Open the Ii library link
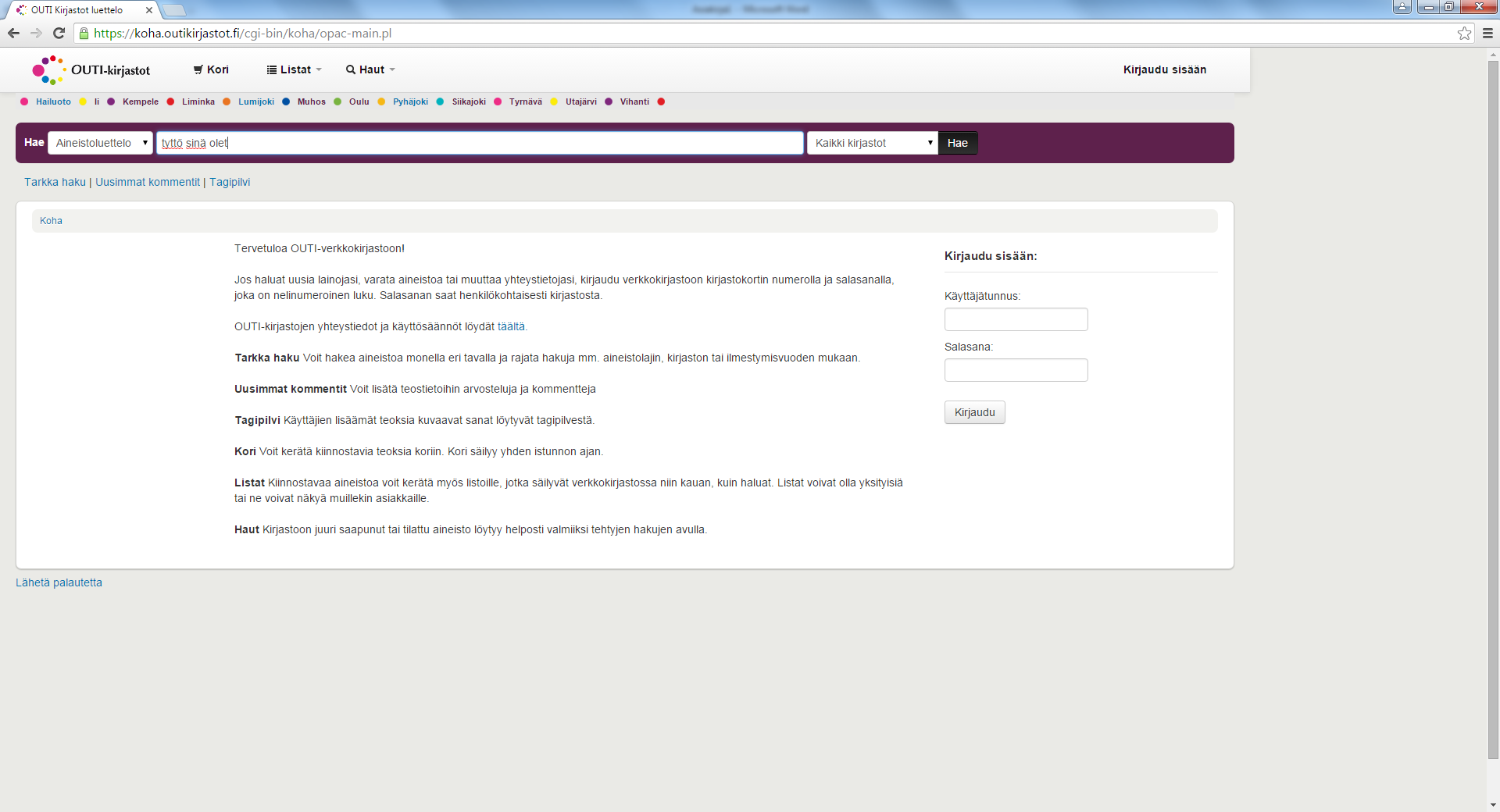Image resolution: width=1500 pixels, height=812 pixels. click(97, 101)
